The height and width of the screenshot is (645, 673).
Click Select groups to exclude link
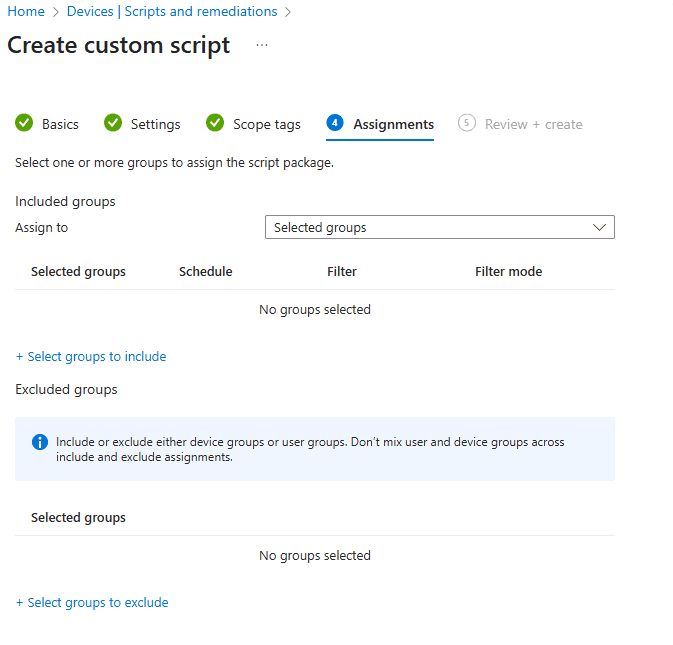[x=92, y=603]
